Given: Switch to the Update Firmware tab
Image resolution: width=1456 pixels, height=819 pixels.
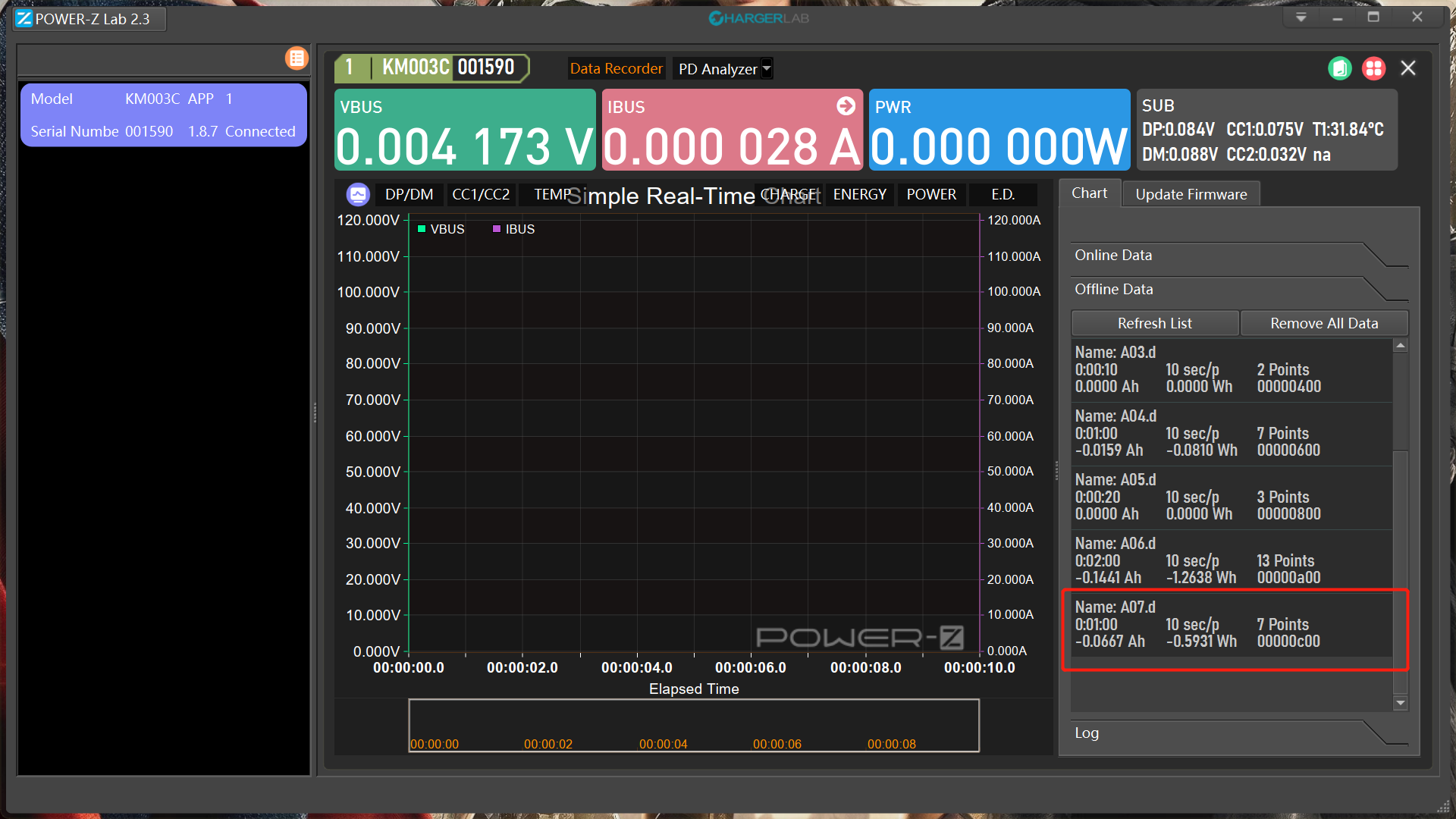Looking at the screenshot, I should 1191,195.
